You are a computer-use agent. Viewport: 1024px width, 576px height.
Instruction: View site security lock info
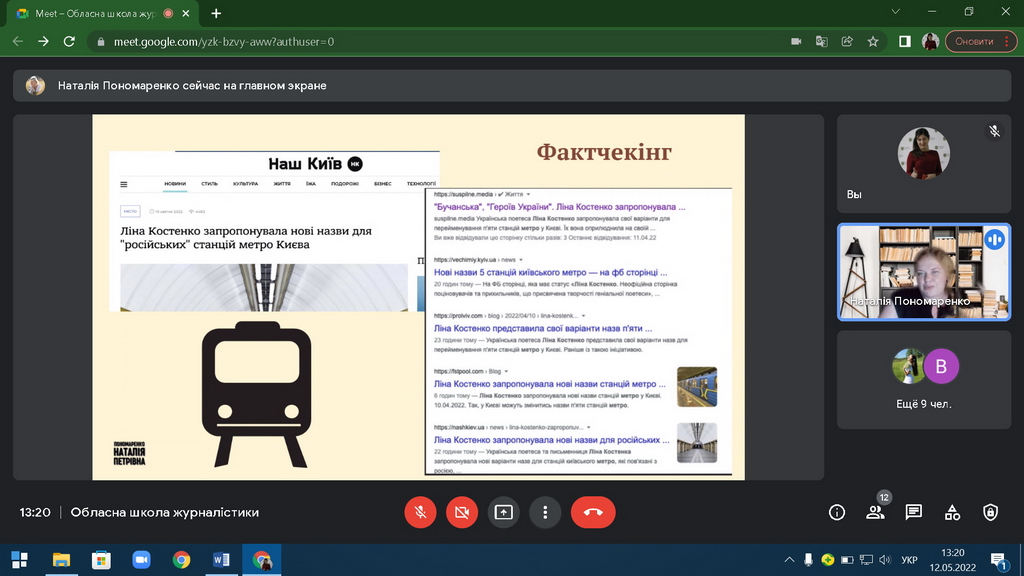tap(101, 42)
